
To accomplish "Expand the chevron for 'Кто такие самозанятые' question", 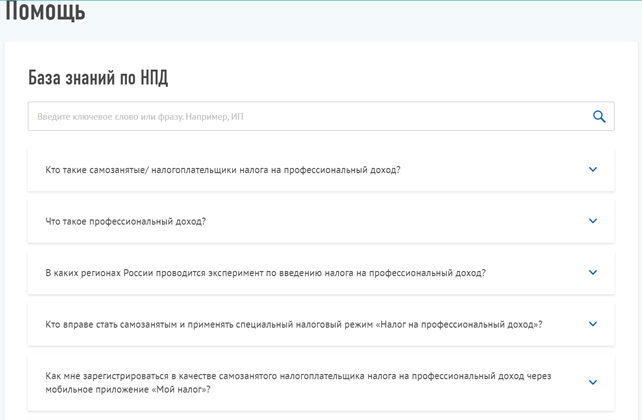I will point(593,169).
